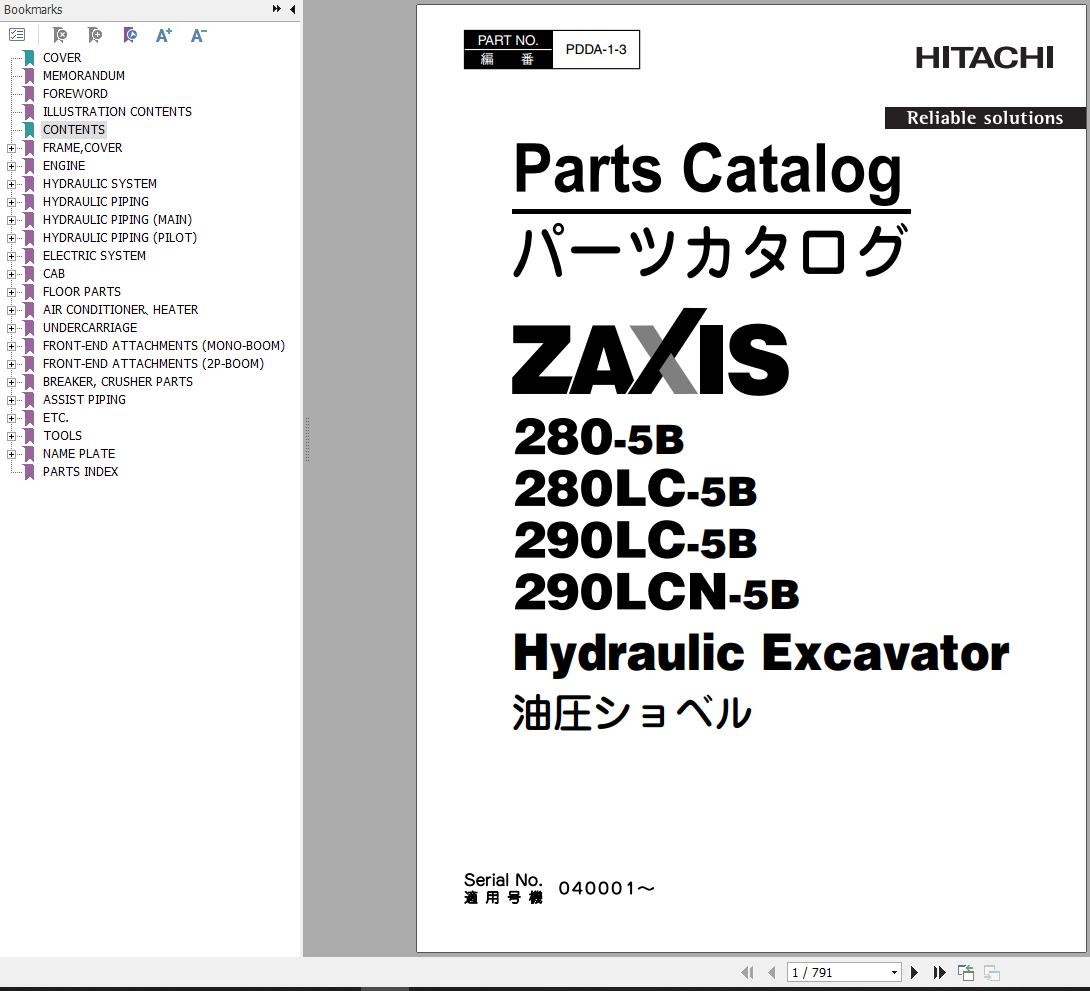
Task: Expand the ELECTRIC SYSTEM bookmark node
Action: [11, 256]
